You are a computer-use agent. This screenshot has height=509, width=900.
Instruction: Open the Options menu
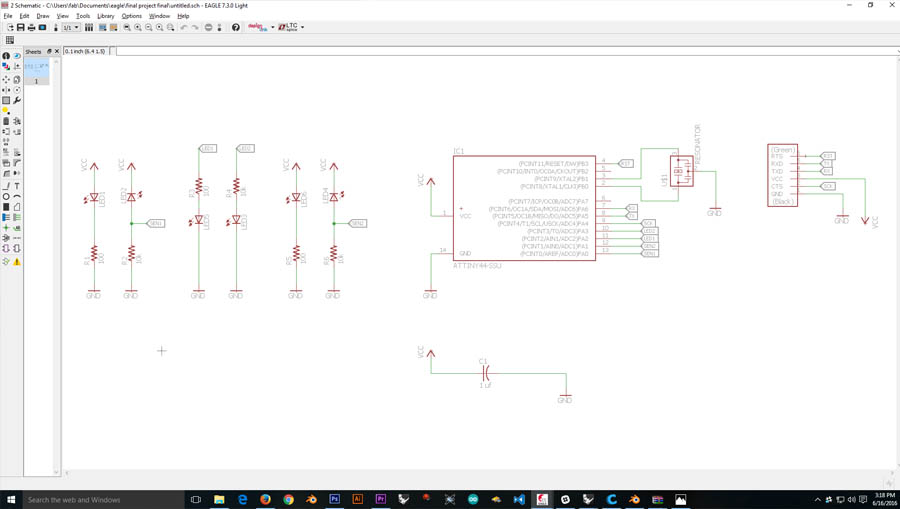point(131,16)
